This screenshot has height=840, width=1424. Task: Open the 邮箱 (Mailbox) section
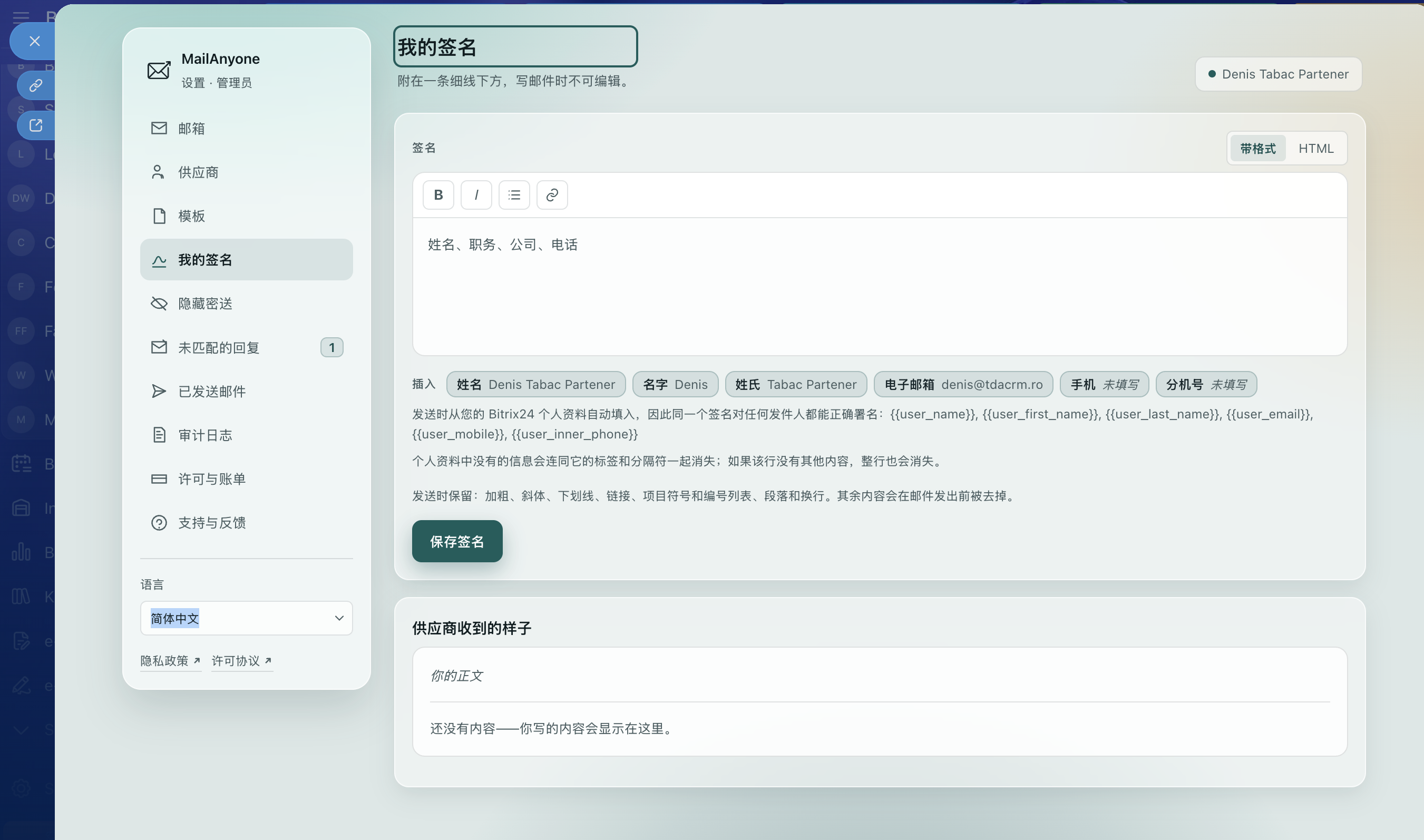pyautogui.click(x=246, y=129)
